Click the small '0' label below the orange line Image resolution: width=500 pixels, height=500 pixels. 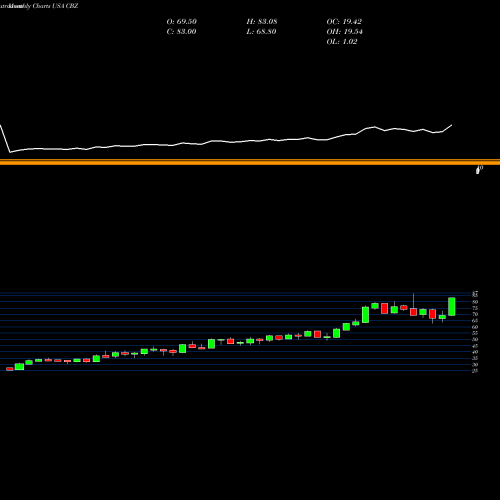(480, 169)
